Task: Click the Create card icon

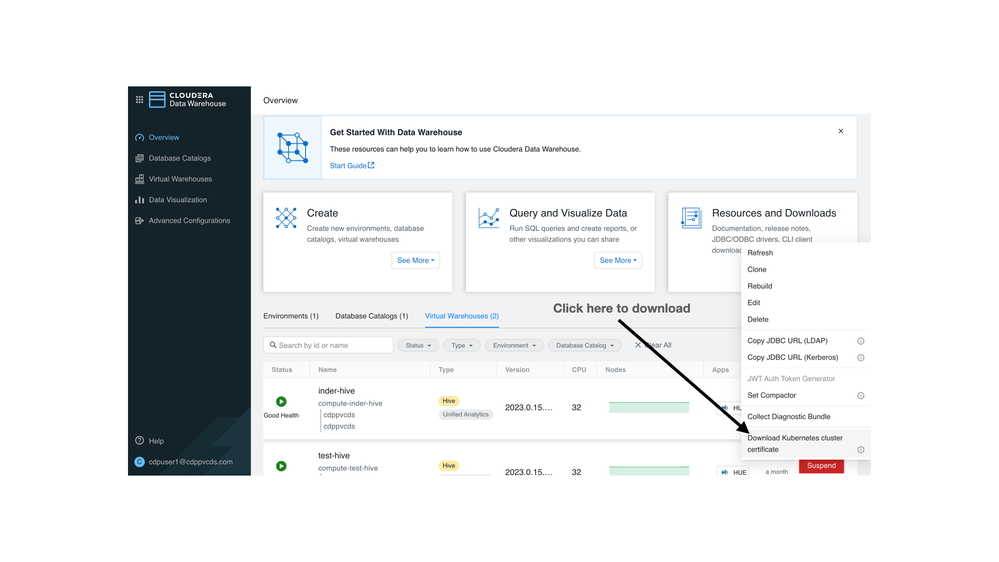Action: [286, 218]
